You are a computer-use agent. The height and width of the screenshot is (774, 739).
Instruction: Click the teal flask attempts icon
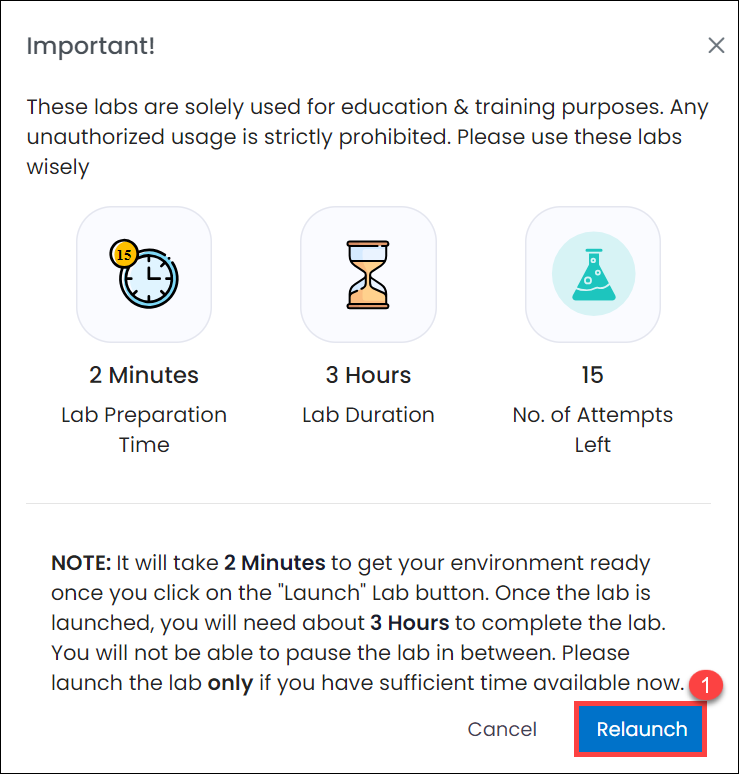pyautogui.click(x=593, y=274)
